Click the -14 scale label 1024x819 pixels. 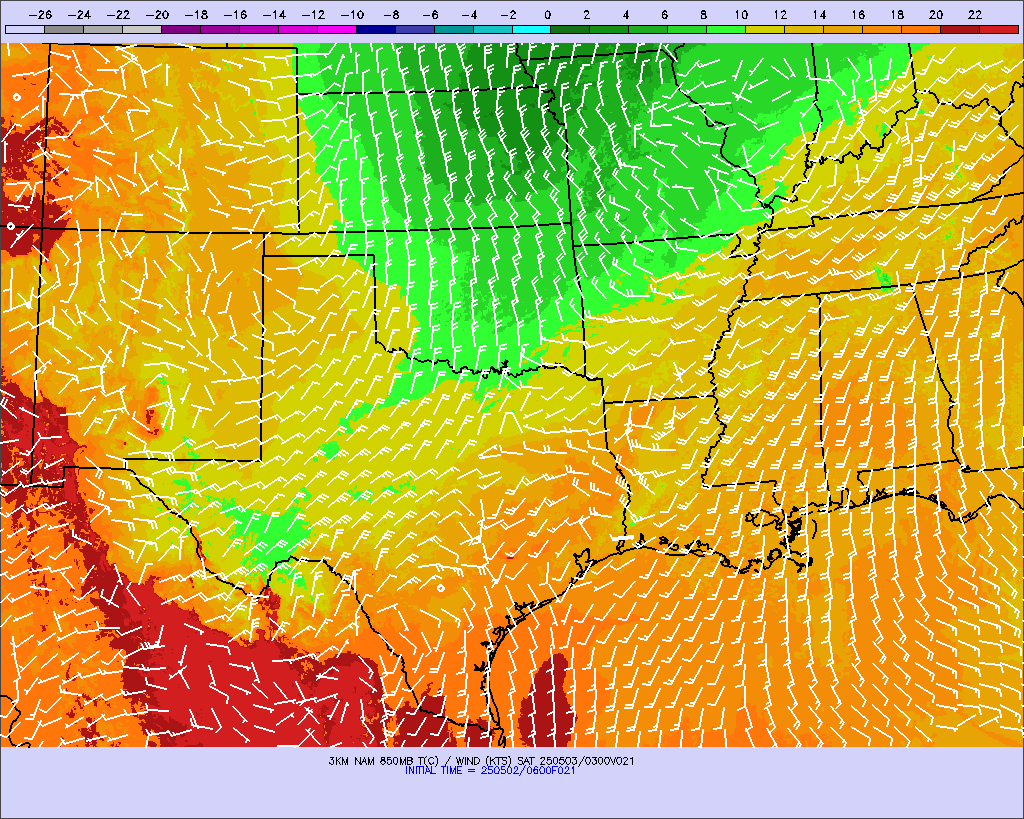click(x=274, y=14)
